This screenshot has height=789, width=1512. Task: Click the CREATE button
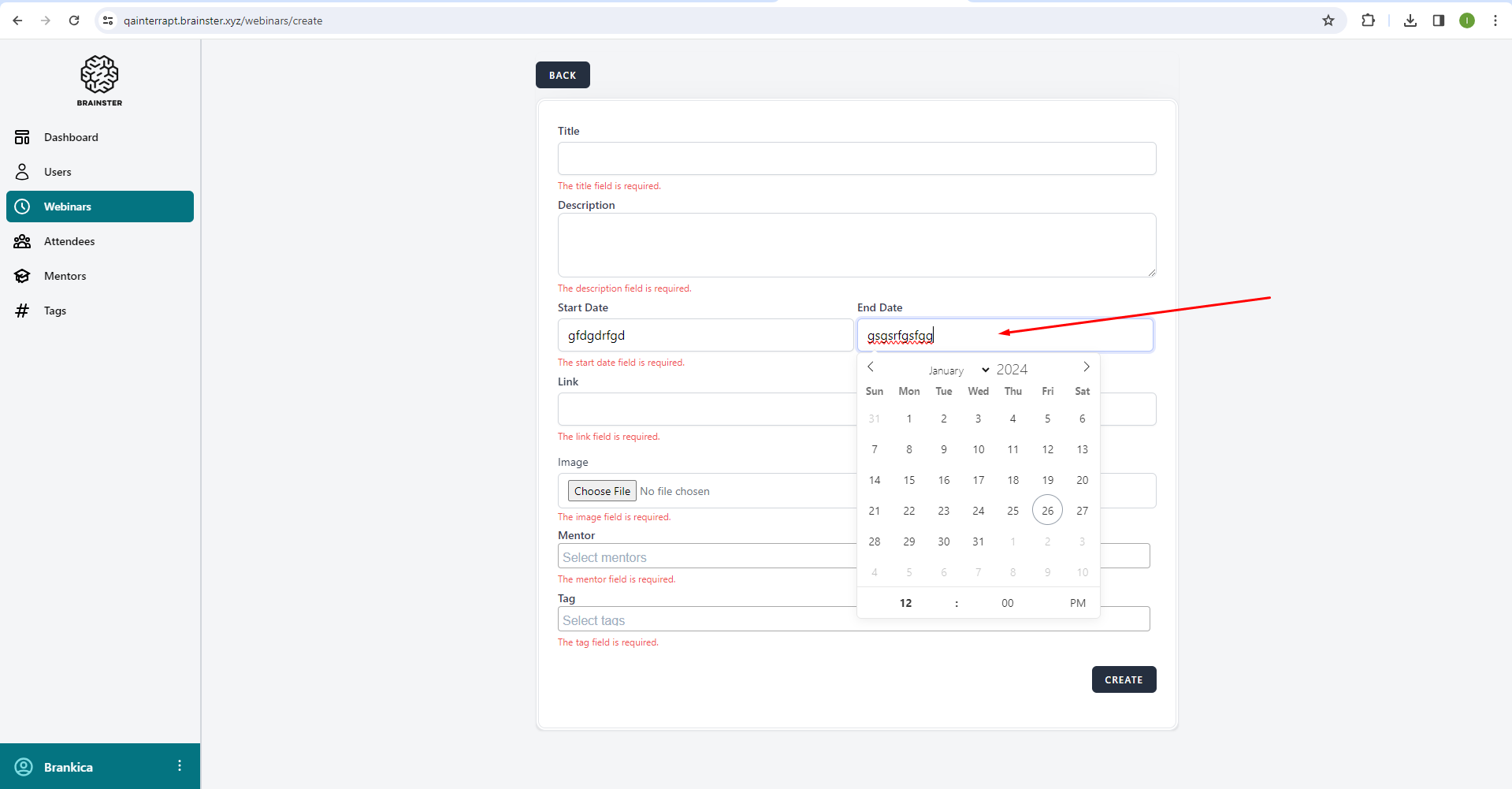(1124, 679)
